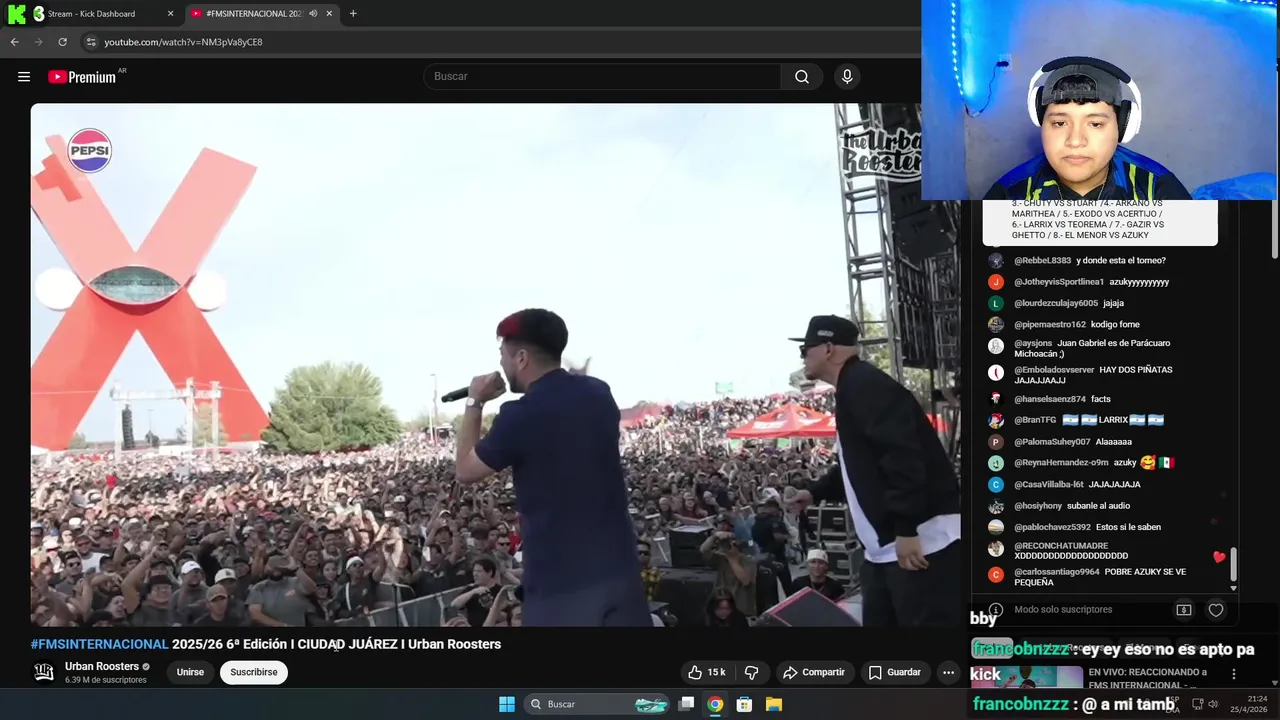
Task: Like the video with 15 k likes
Action: tap(707, 672)
